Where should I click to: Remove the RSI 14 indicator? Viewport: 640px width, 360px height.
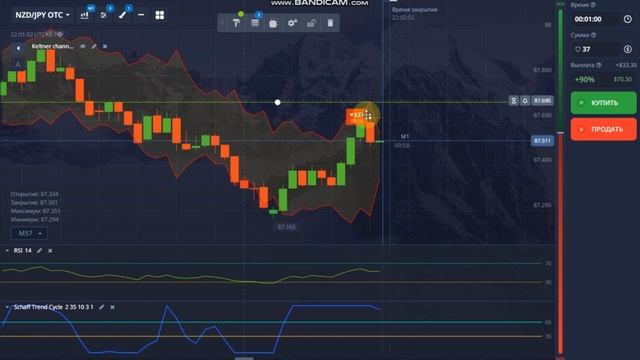(x=50, y=251)
